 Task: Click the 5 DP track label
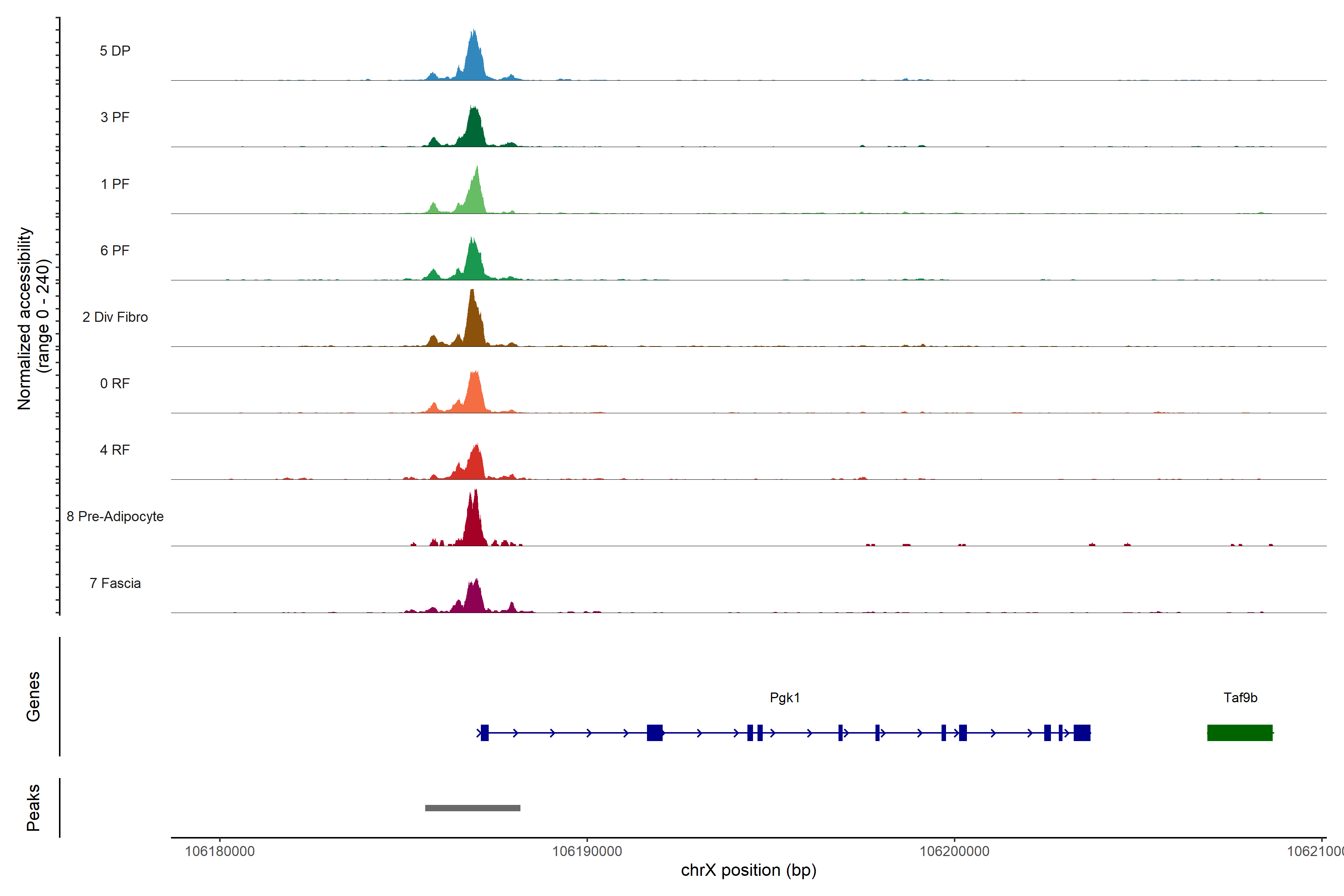115,51
